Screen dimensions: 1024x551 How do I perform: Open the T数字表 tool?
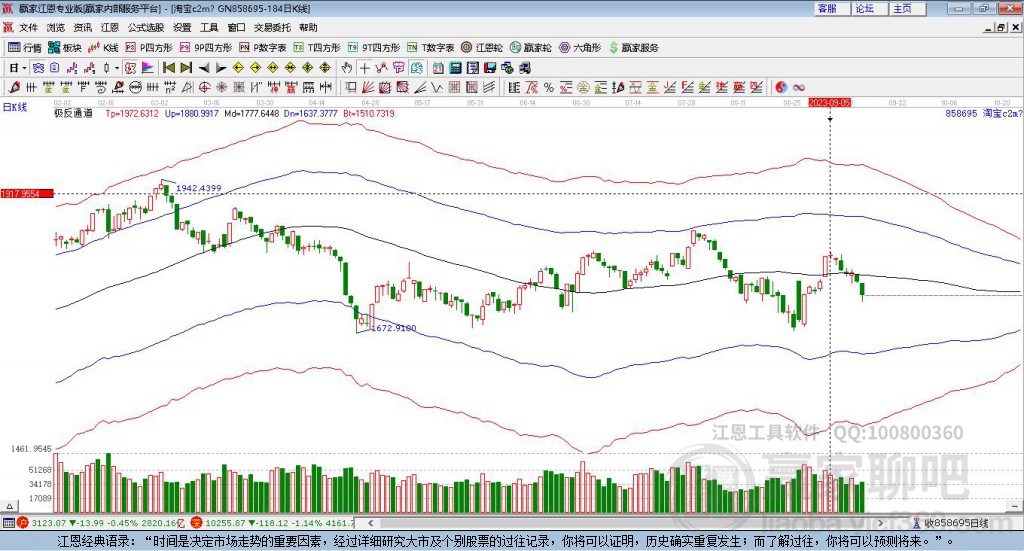pyautogui.click(x=430, y=48)
